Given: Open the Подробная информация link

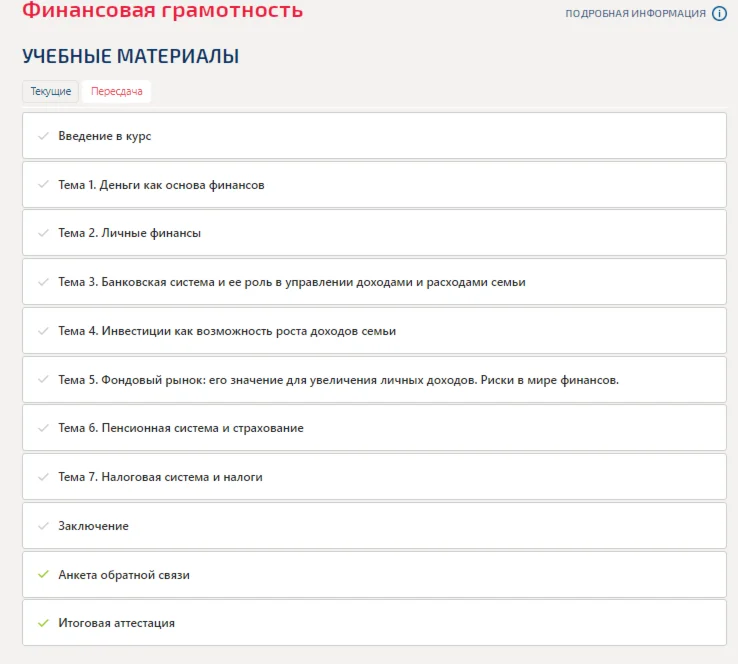Looking at the screenshot, I should click(x=635, y=14).
